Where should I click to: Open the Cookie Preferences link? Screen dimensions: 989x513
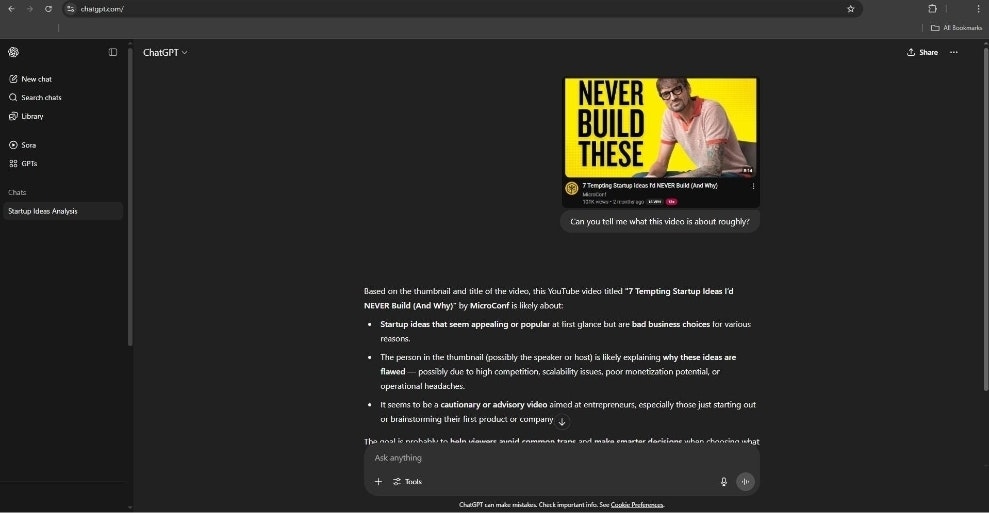point(636,505)
